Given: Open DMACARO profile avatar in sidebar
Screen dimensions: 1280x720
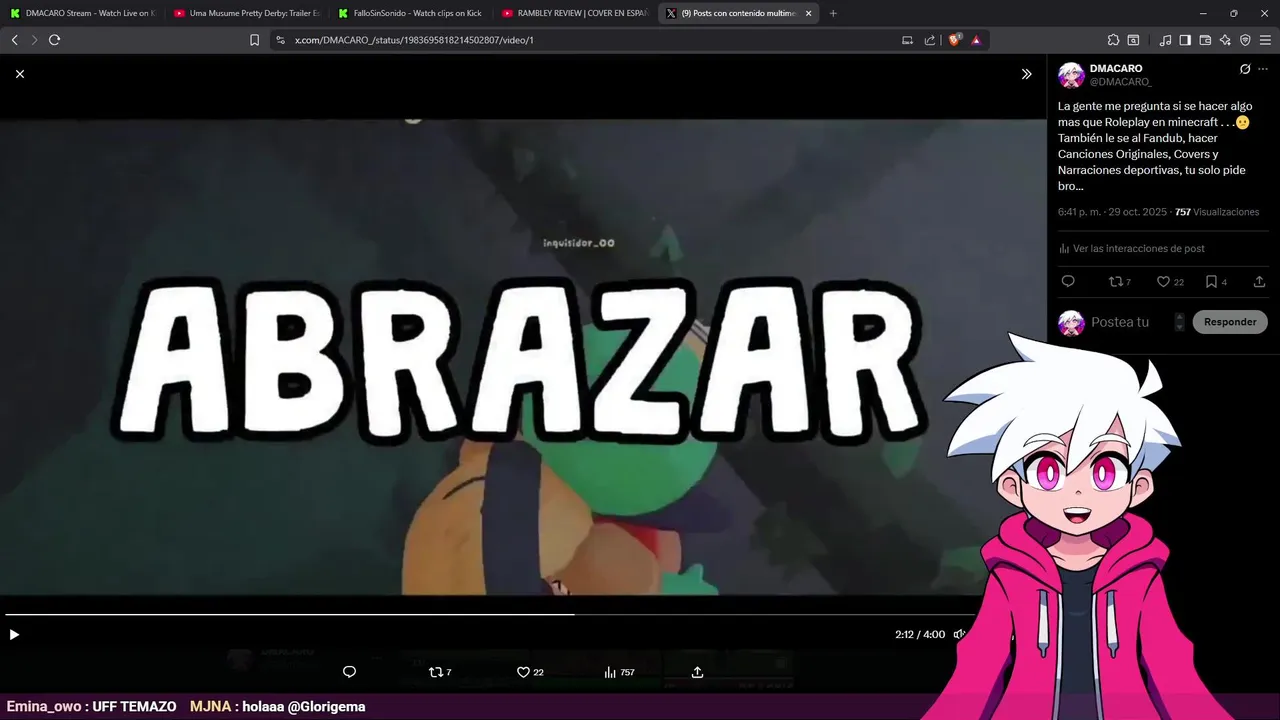Looking at the screenshot, I should point(1071,75).
